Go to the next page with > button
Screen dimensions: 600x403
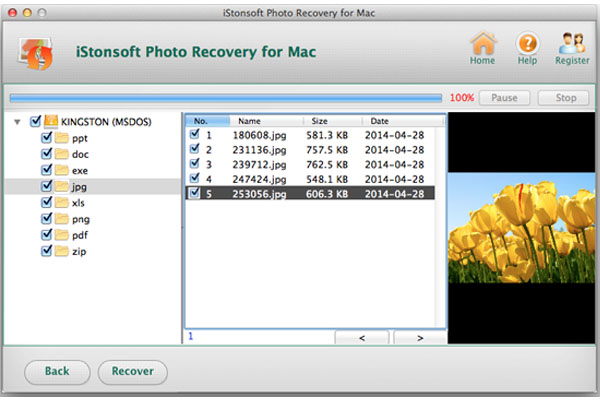point(420,338)
